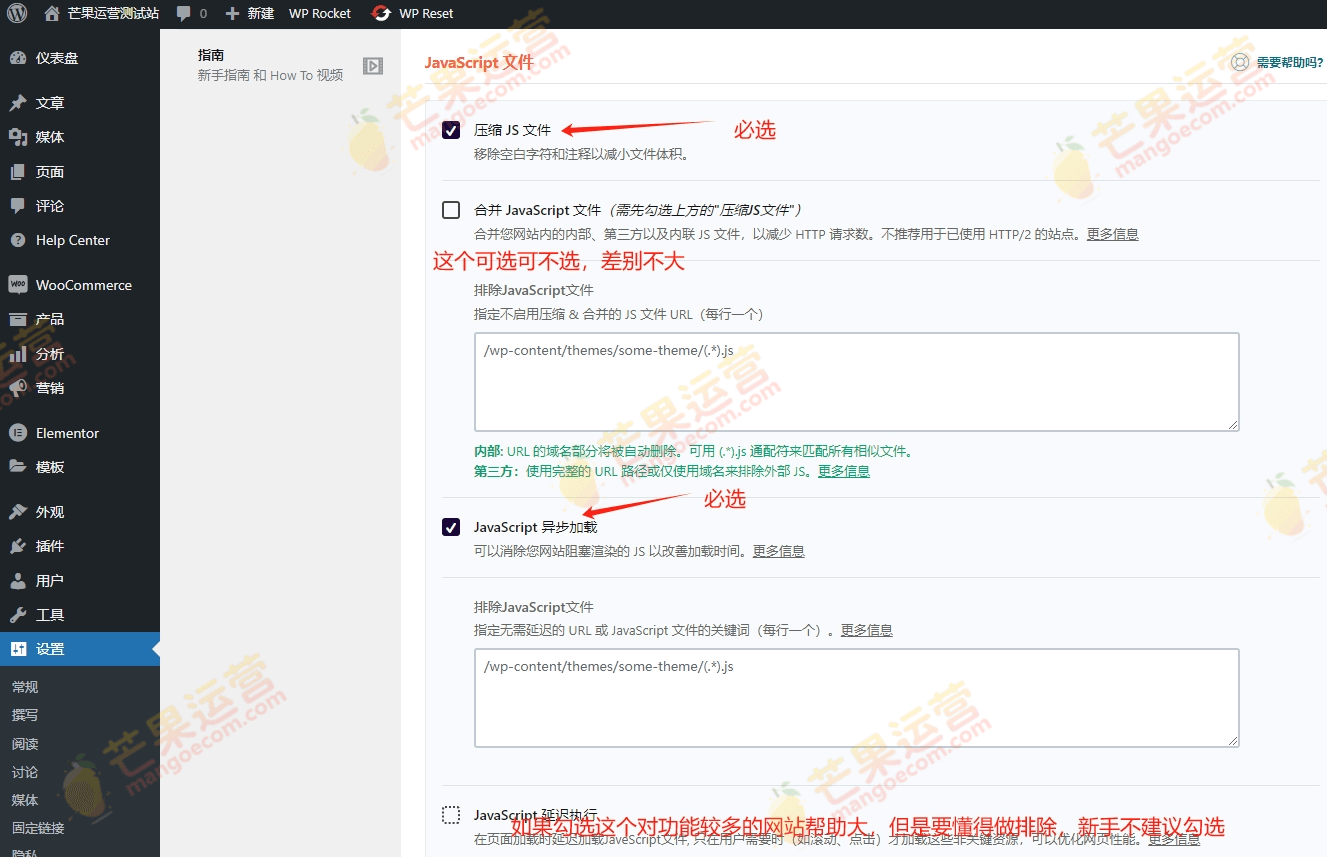Screen dimensions: 1327x857
Task: Select 常规 under the settings menu
Action: (x=25, y=687)
